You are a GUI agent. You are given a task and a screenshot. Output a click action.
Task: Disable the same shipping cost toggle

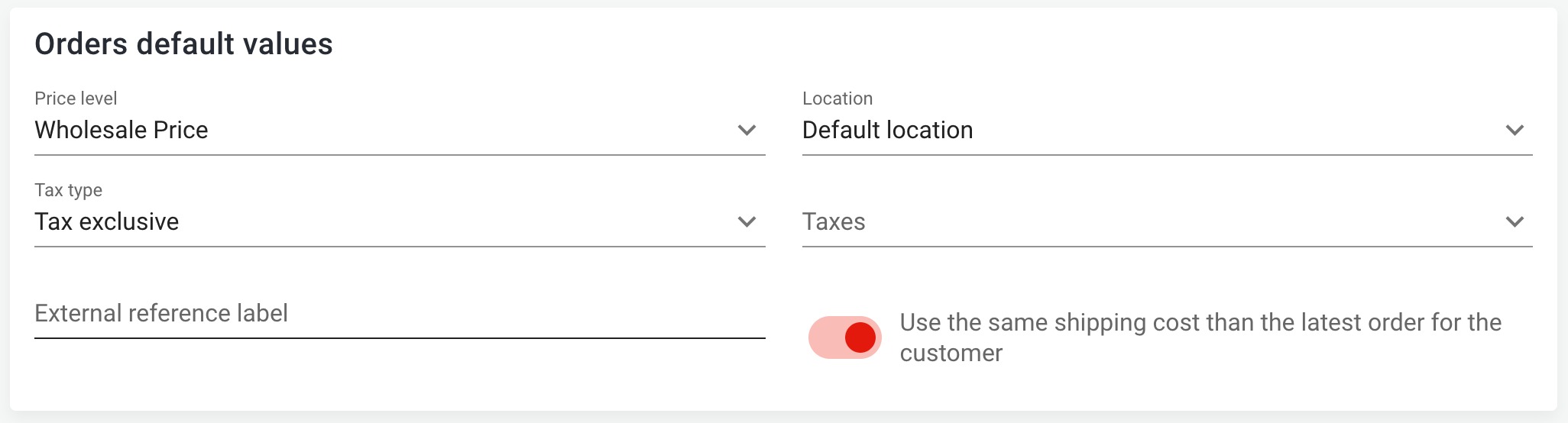845,337
